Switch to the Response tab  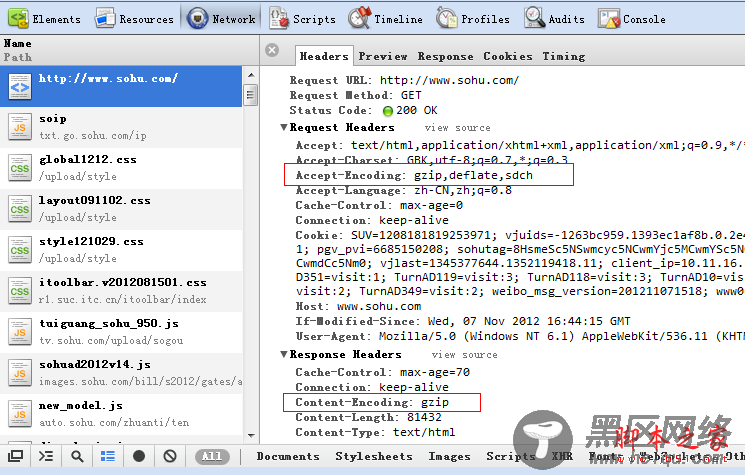[445, 56]
